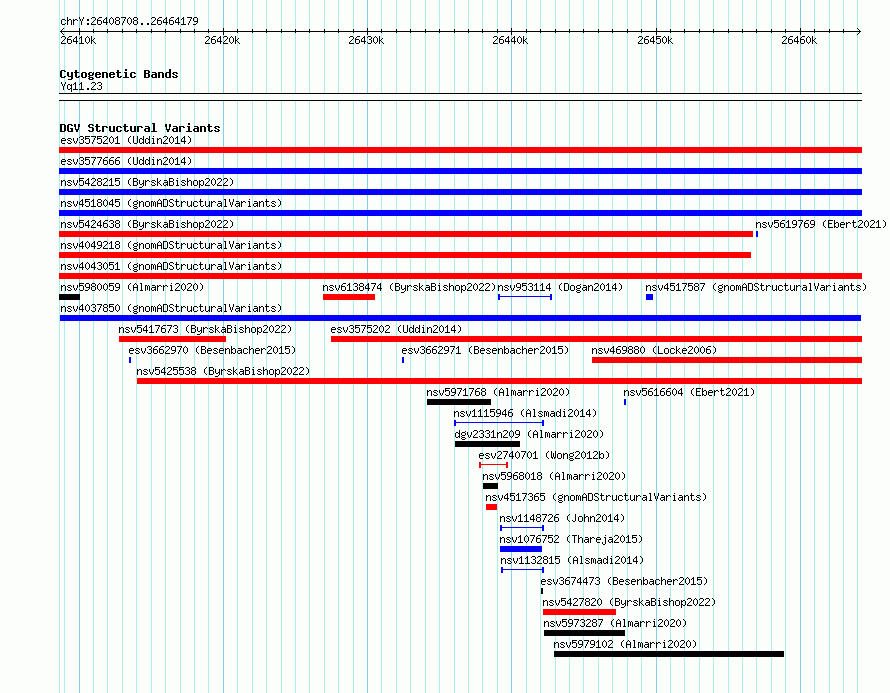Select the black nsv5973287 (Almarri2020) bar
Viewport: 890px width, 693px height.
click(585, 633)
